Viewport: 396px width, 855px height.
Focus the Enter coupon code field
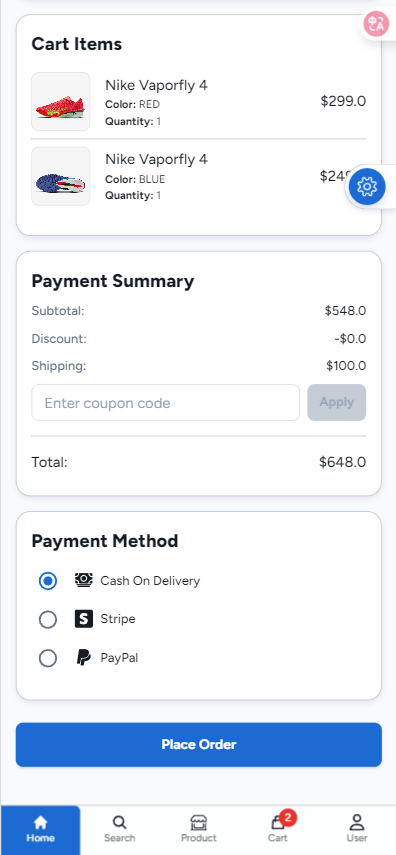pos(165,402)
